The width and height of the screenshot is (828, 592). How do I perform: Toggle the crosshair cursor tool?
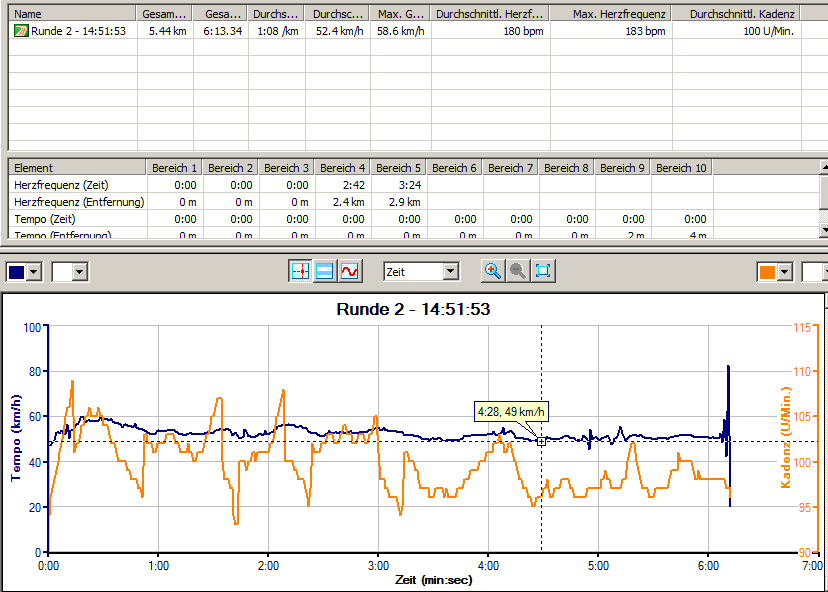[300, 271]
